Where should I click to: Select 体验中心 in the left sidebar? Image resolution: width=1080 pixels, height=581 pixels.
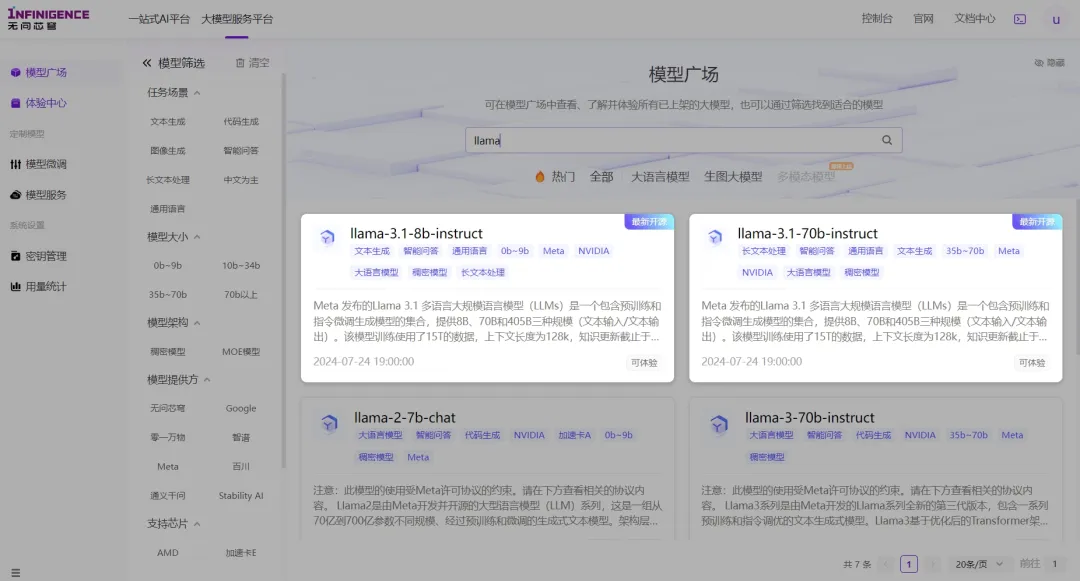click(45, 102)
